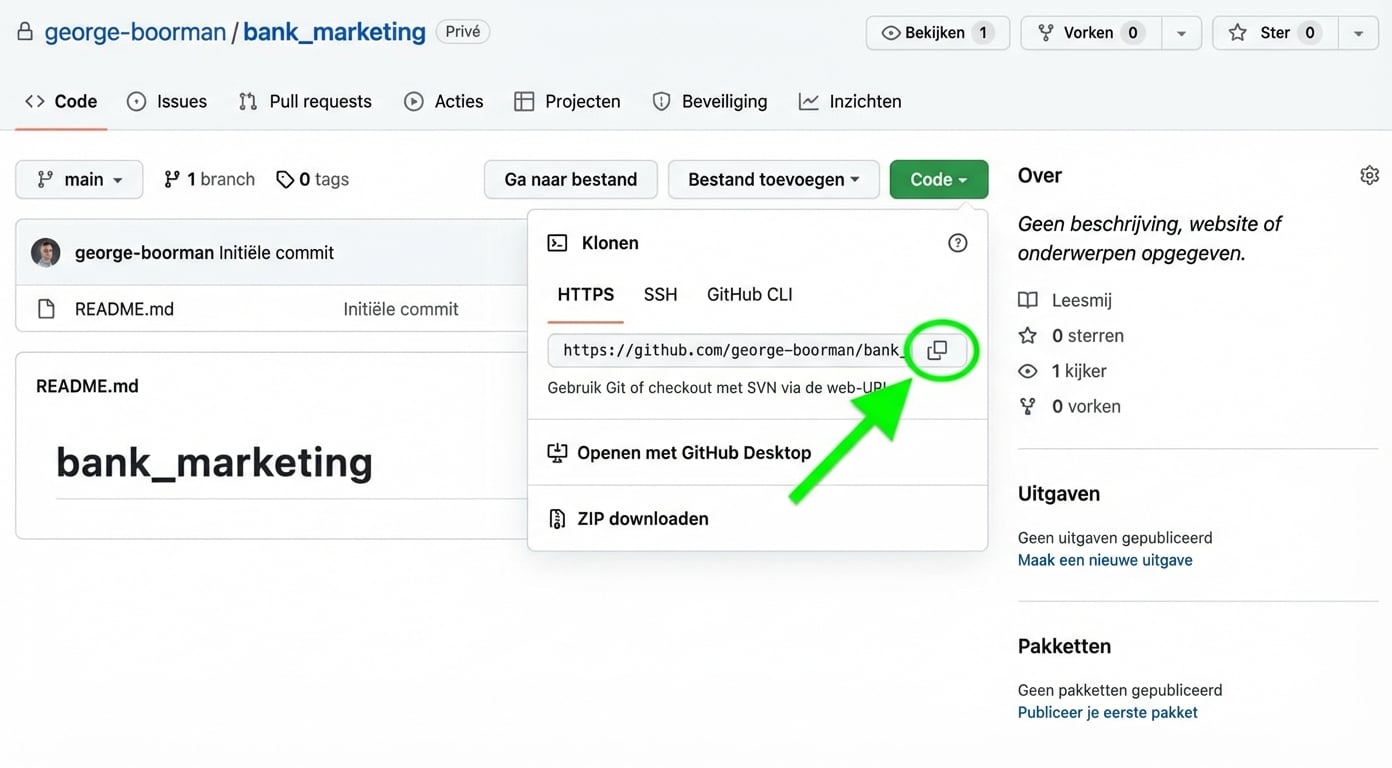Select the HTTPS clone URL input field
Image resolution: width=1392 pixels, height=768 pixels.
coord(730,350)
